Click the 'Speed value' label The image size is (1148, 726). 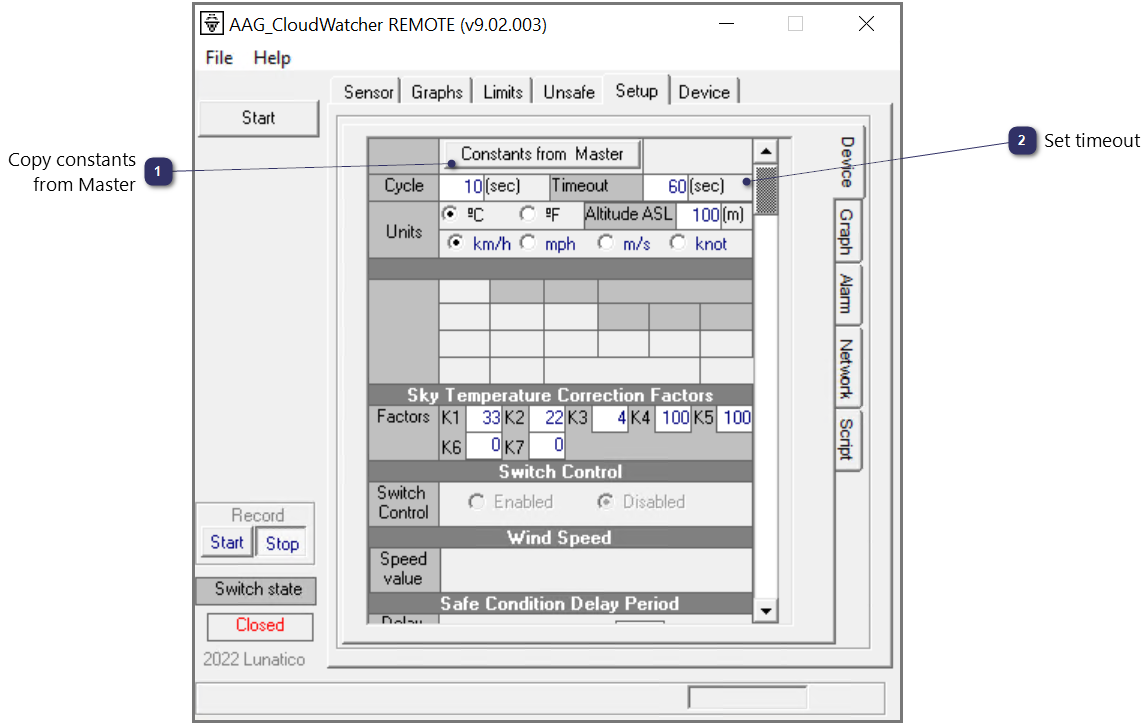point(403,569)
